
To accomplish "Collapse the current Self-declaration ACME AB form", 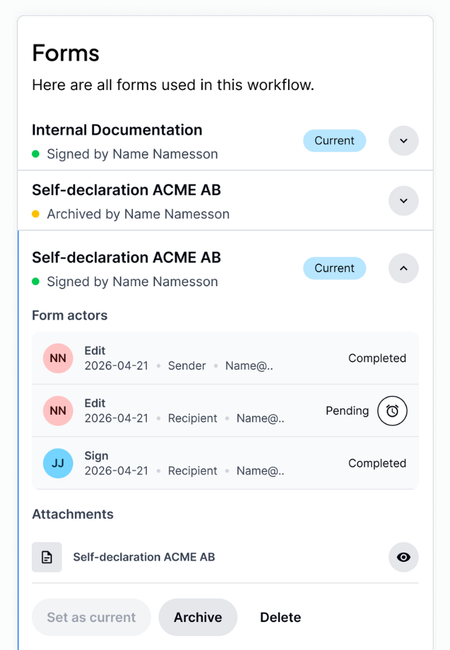I will tap(403, 268).
